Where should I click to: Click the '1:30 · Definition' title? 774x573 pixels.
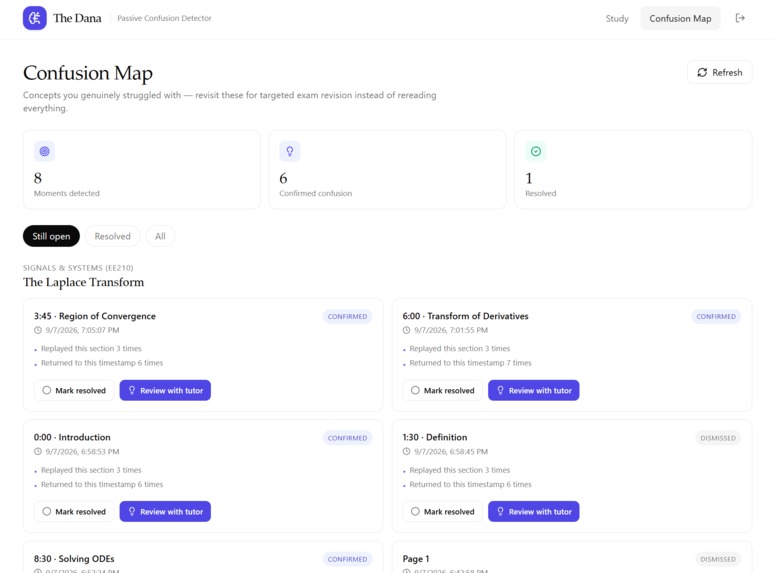click(434, 437)
